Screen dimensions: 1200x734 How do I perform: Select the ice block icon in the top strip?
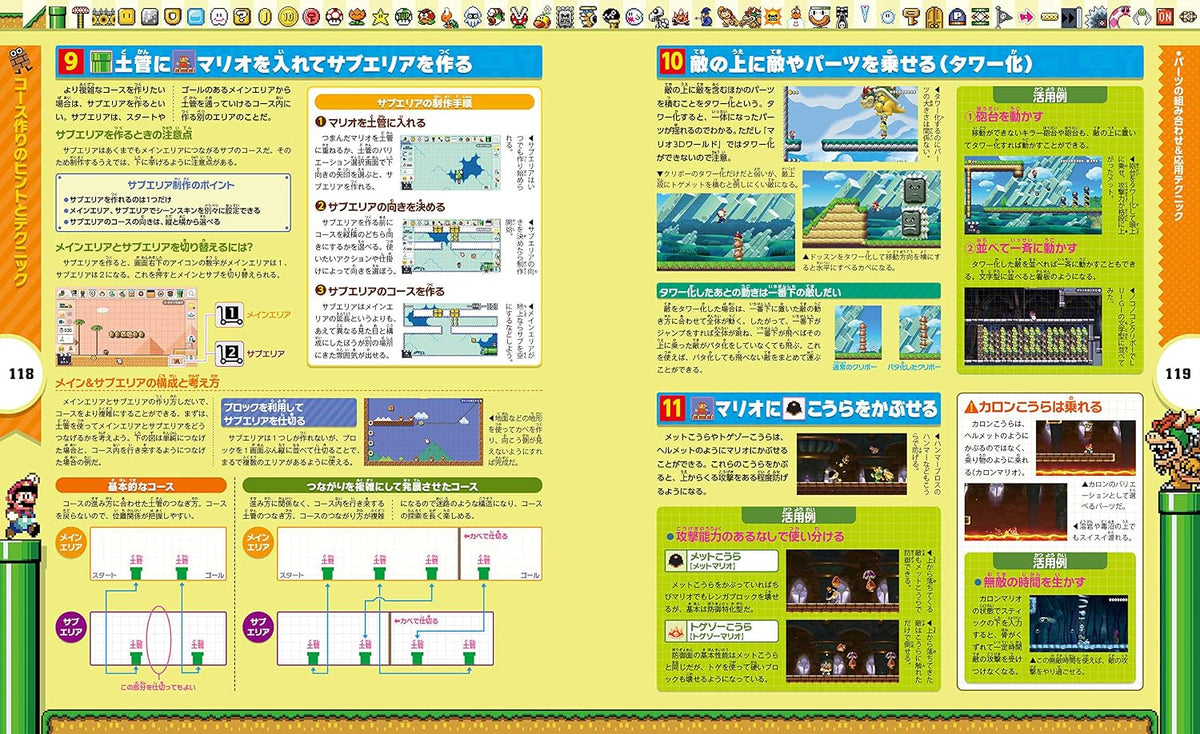pyautogui.click(x=195, y=17)
